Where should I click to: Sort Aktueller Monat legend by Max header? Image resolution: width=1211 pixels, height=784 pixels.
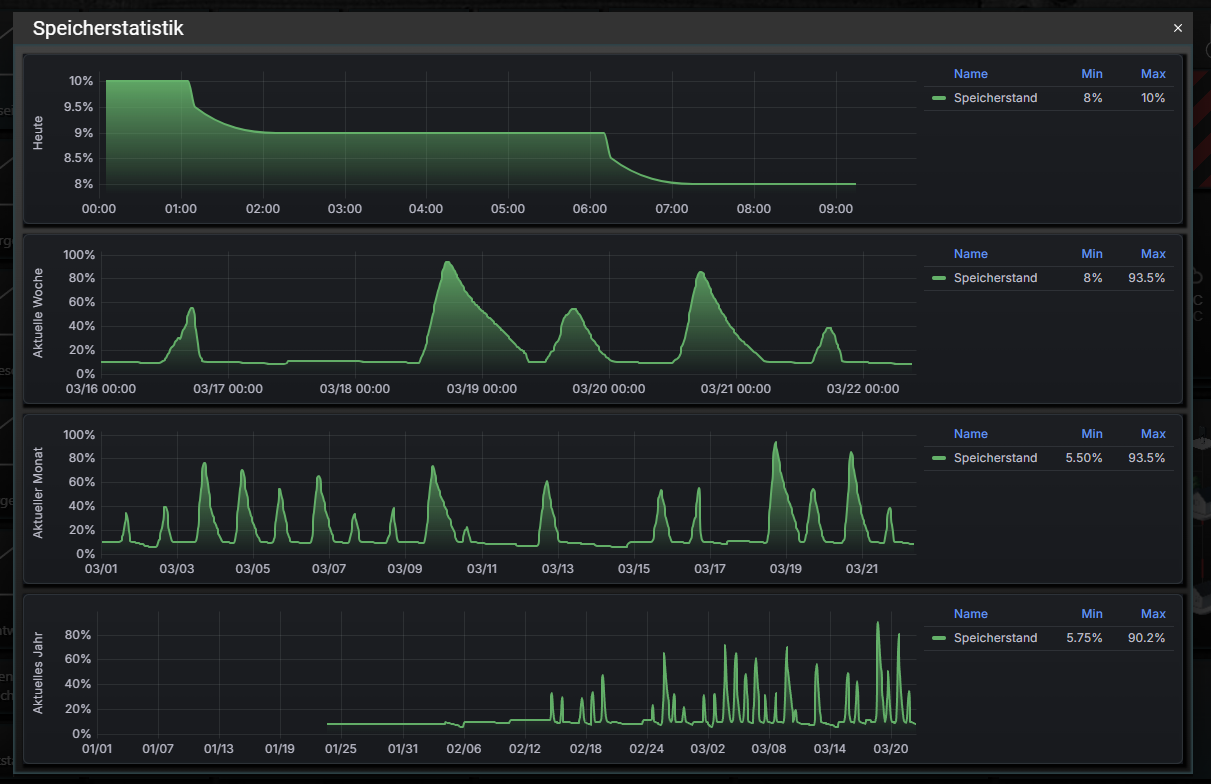pos(1153,434)
